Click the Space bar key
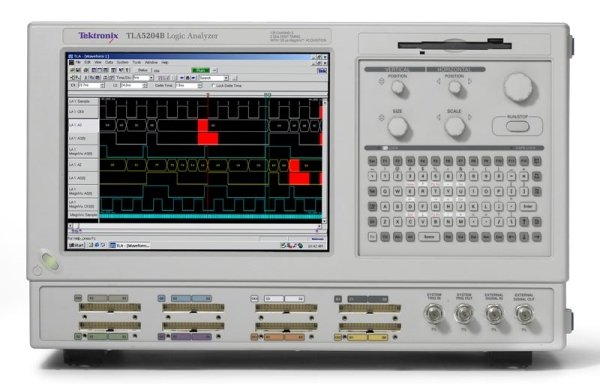Screen dimensions: 600x390 pos(429,237)
